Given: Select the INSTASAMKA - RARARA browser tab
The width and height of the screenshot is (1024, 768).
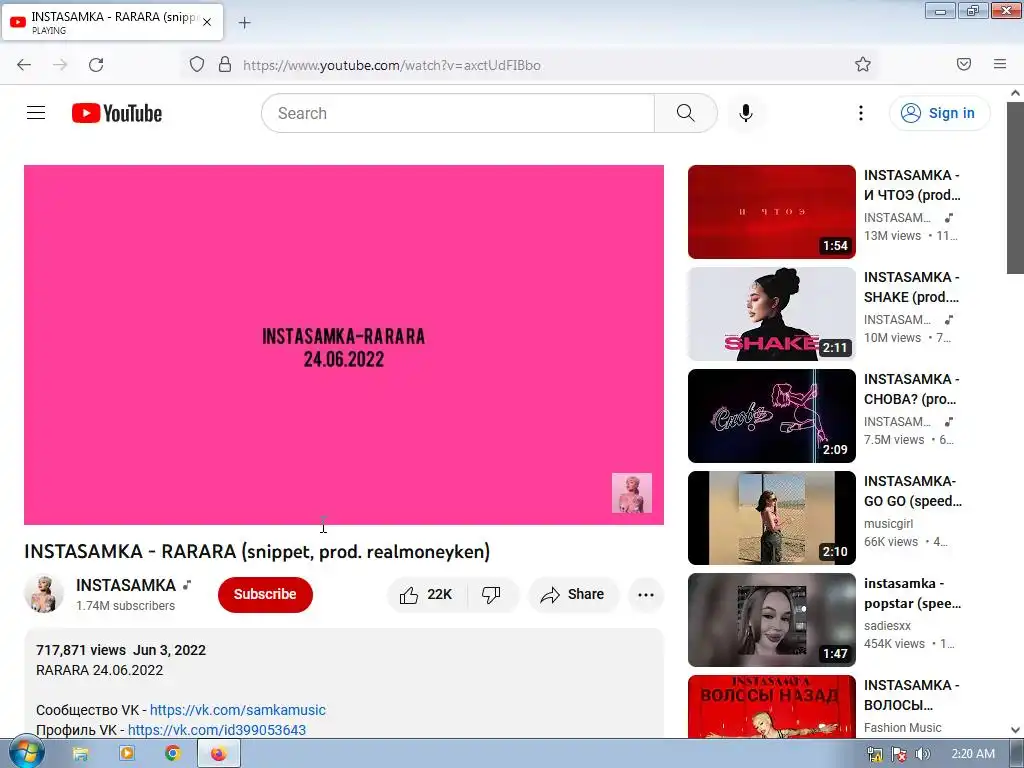Looking at the screenshot, I should pos(112,22).
